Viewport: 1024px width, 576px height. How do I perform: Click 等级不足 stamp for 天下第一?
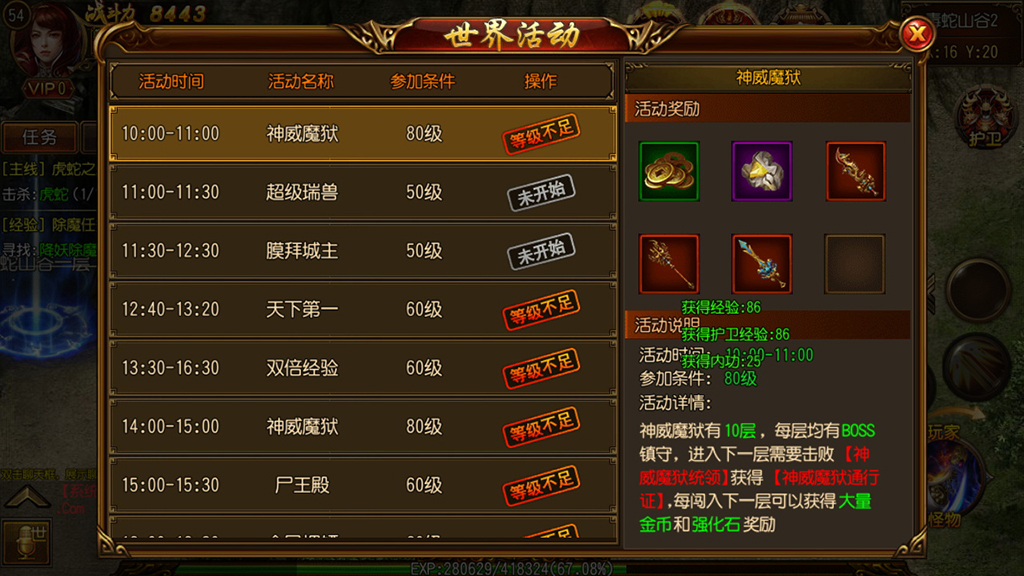(541, 309)
